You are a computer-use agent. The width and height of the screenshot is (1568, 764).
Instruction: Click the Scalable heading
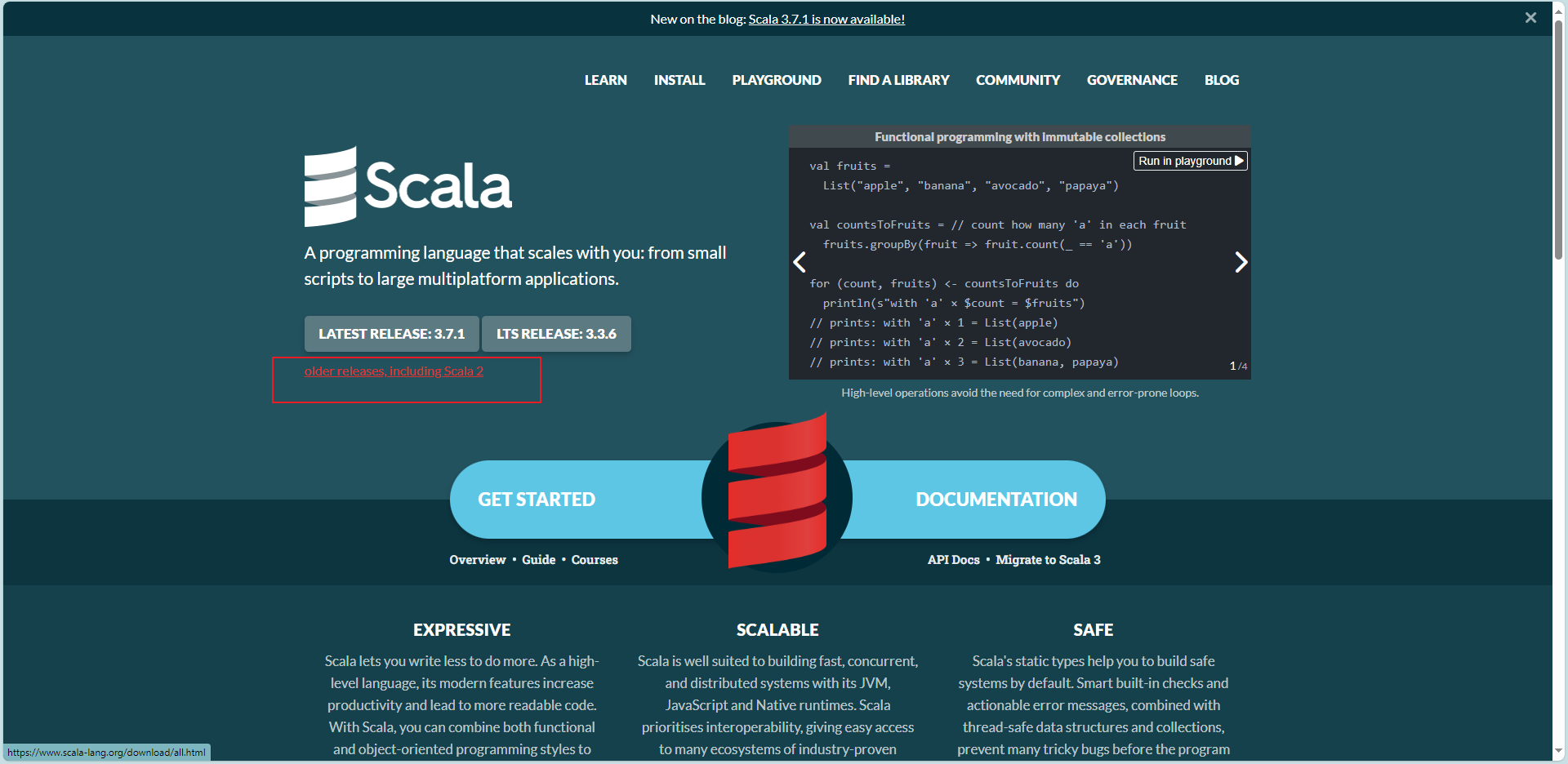[777, 630]
